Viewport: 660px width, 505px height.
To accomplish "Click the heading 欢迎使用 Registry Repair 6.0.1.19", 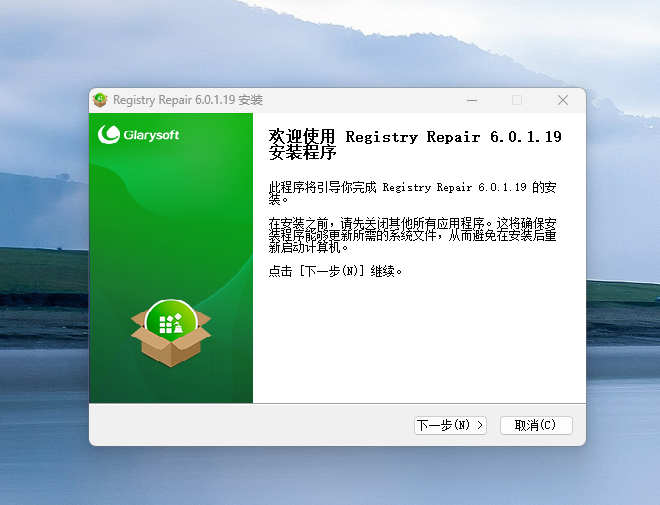I will pos(415,144).
